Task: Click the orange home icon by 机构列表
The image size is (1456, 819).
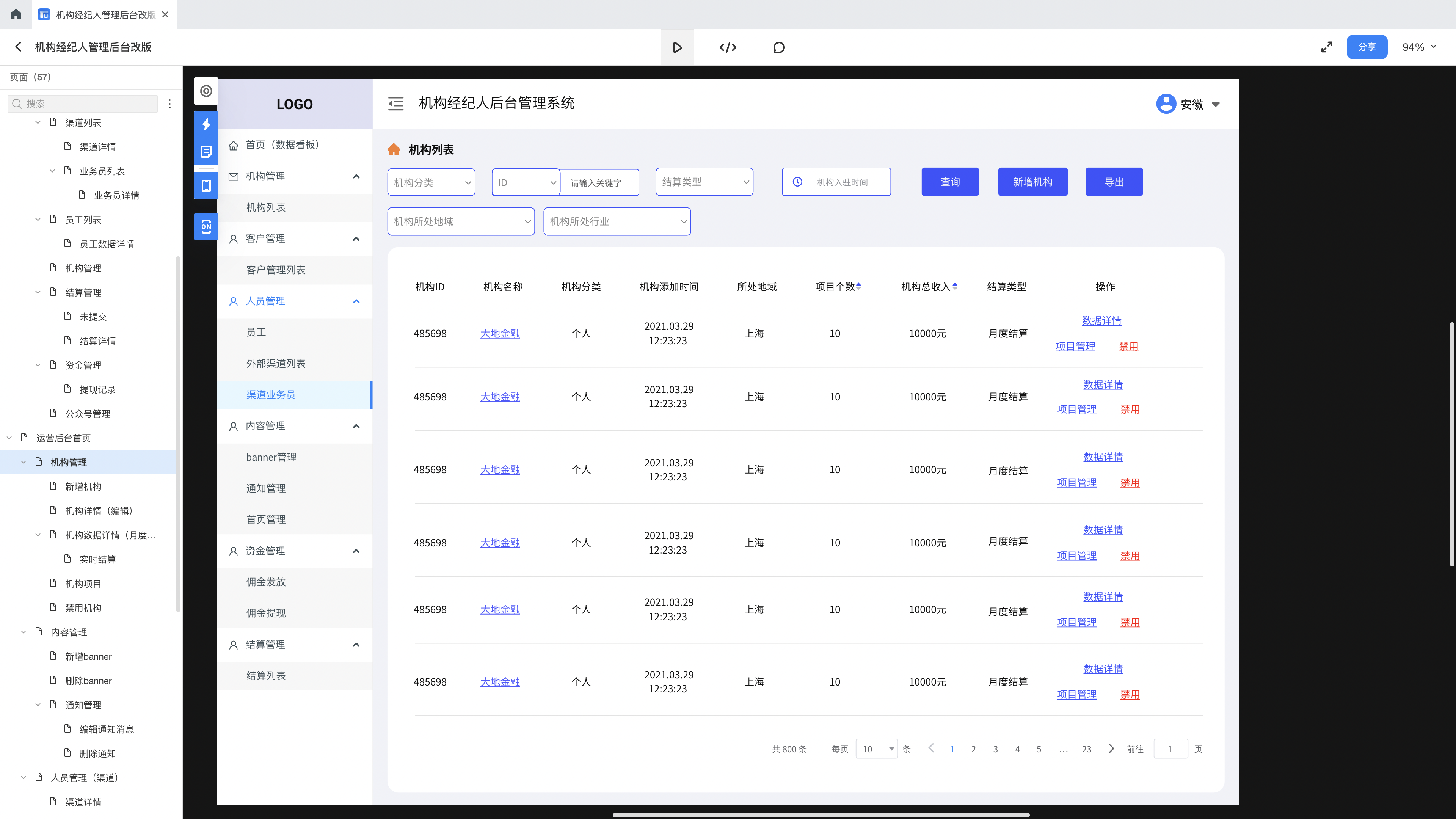Action: pyautogui.click(x=394, y=149)
